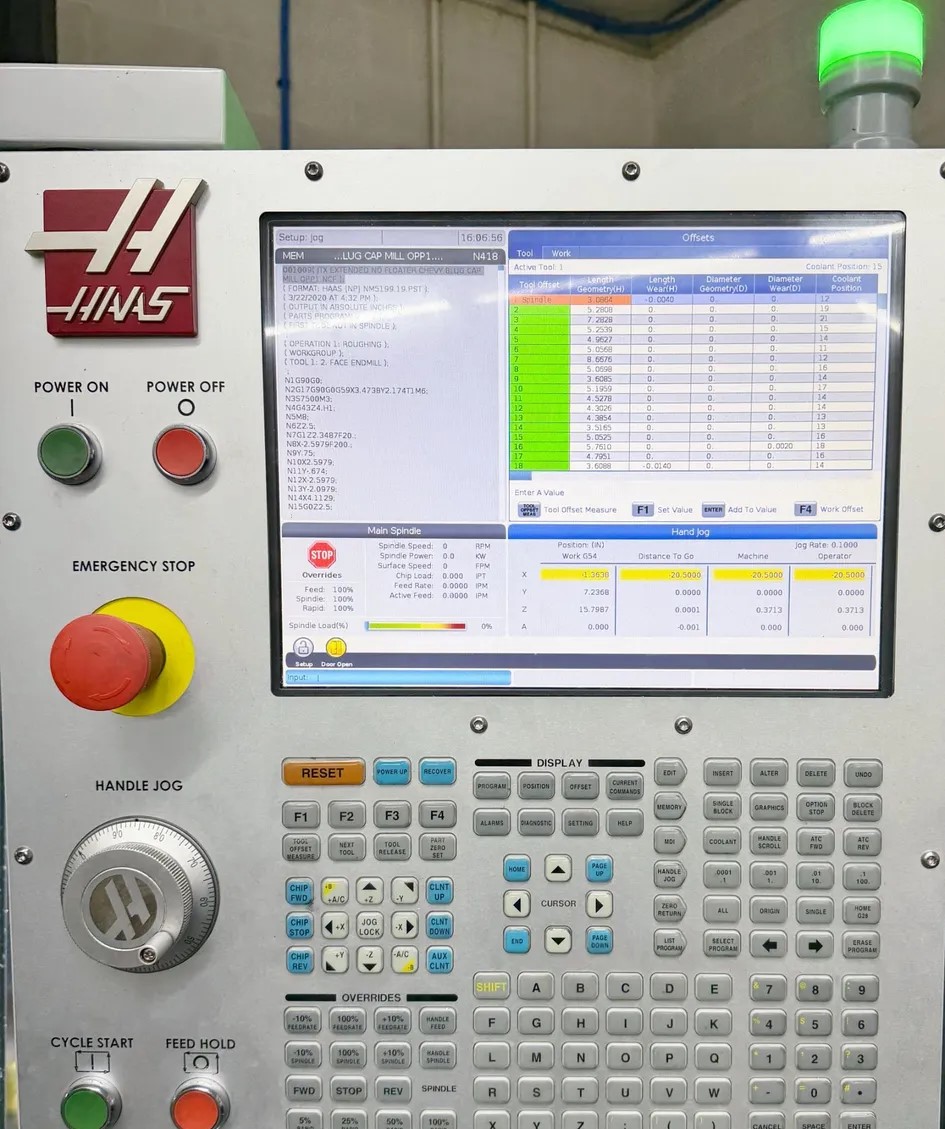The image size is (945, 1129).
Task: Switch to the Tool offsets tab
Action: click(525, 253)
